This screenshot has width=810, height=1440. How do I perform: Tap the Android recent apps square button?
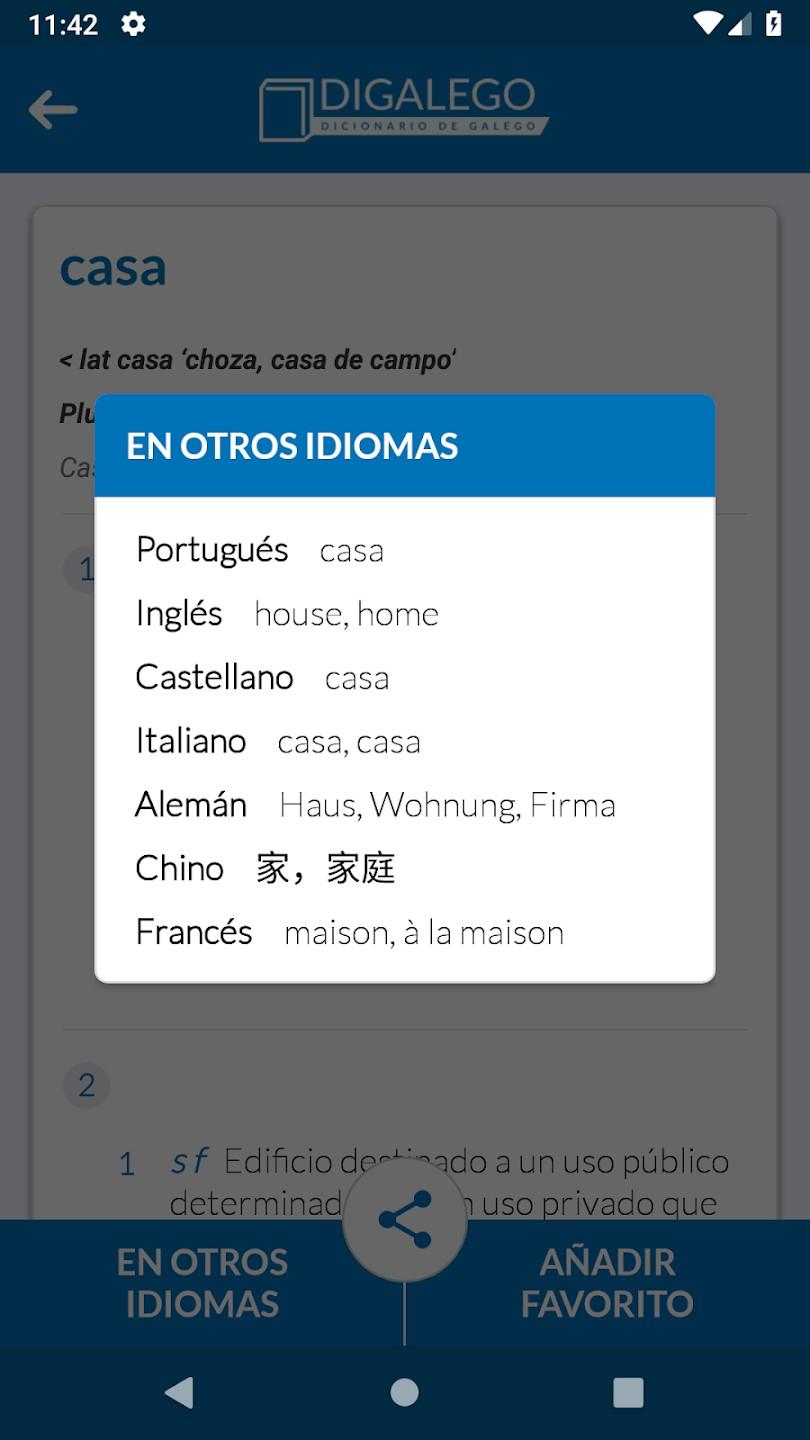click(x=628, y=1391)
